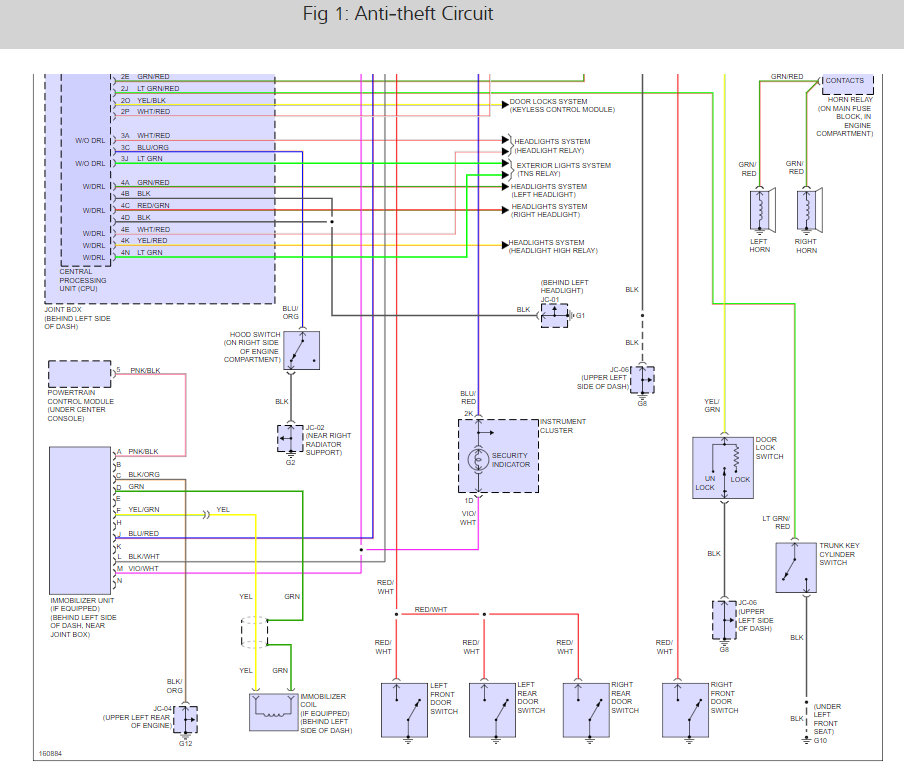
Task: Select the JC-02 connector symbol near G2
Action: tap(290, 438)
